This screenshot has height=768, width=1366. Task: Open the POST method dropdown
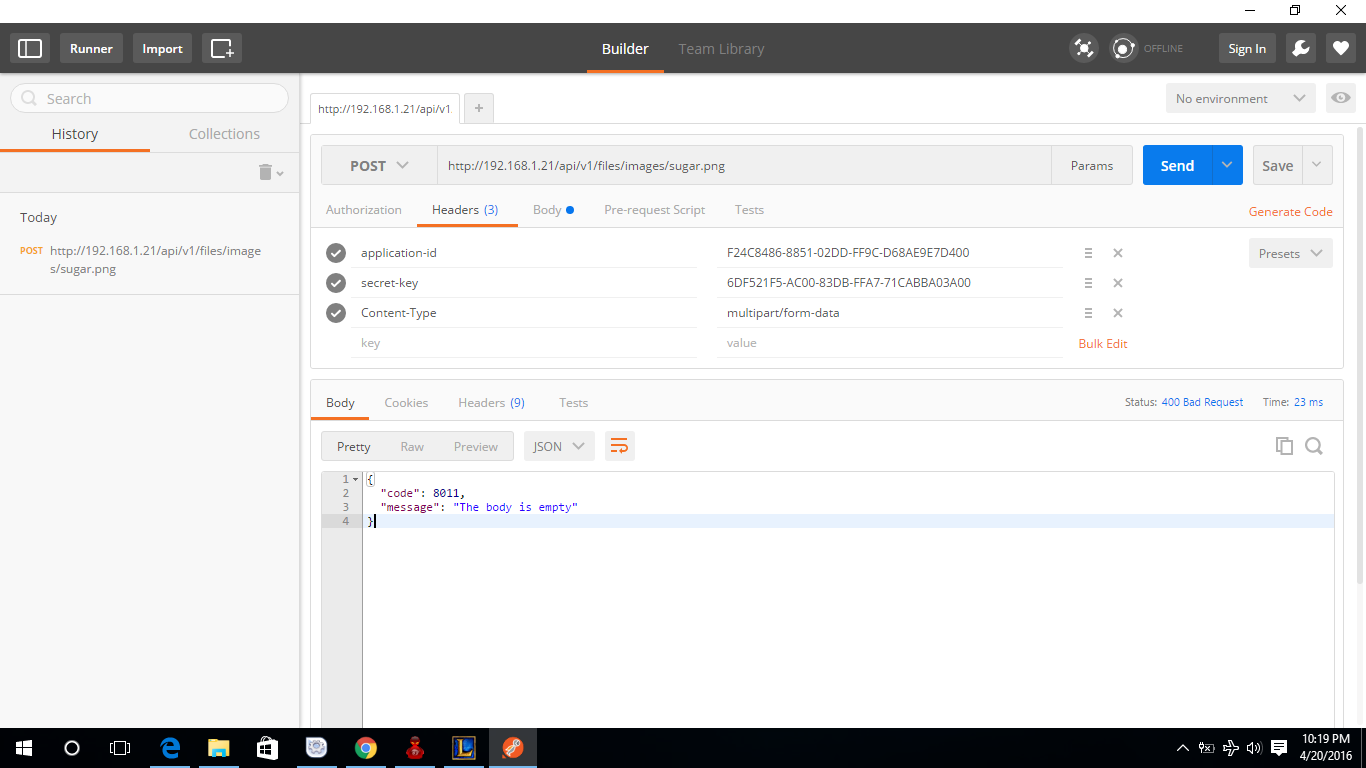pos(379,166)
